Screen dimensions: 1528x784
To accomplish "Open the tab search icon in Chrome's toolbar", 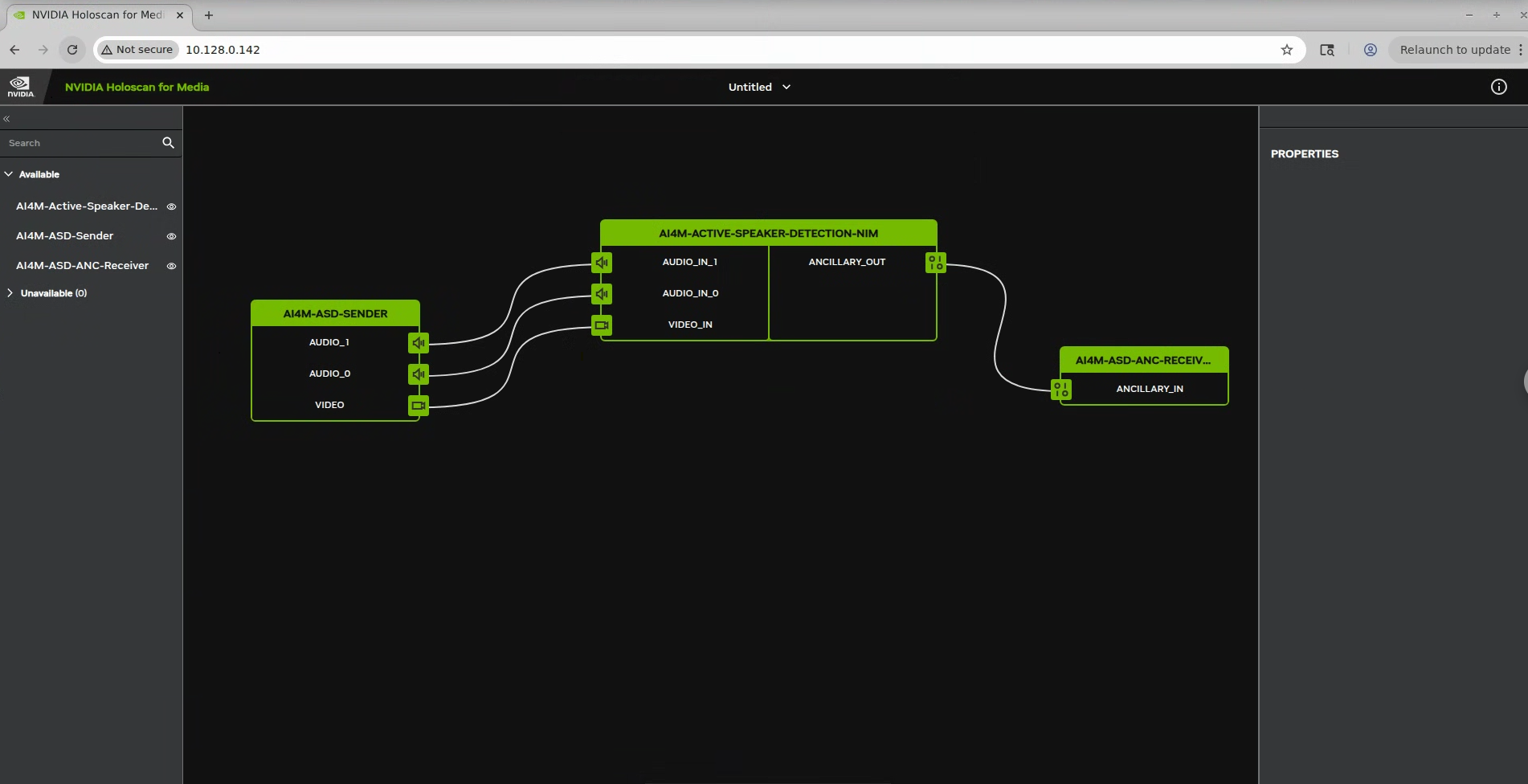I will [1327, 50].
